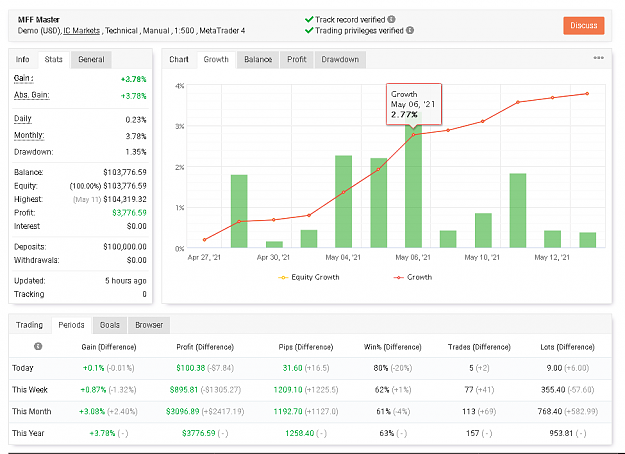The width and height of the screenshot is (625, 454).
Task: Click the Abs. Gain label
Action: point(31,95)
